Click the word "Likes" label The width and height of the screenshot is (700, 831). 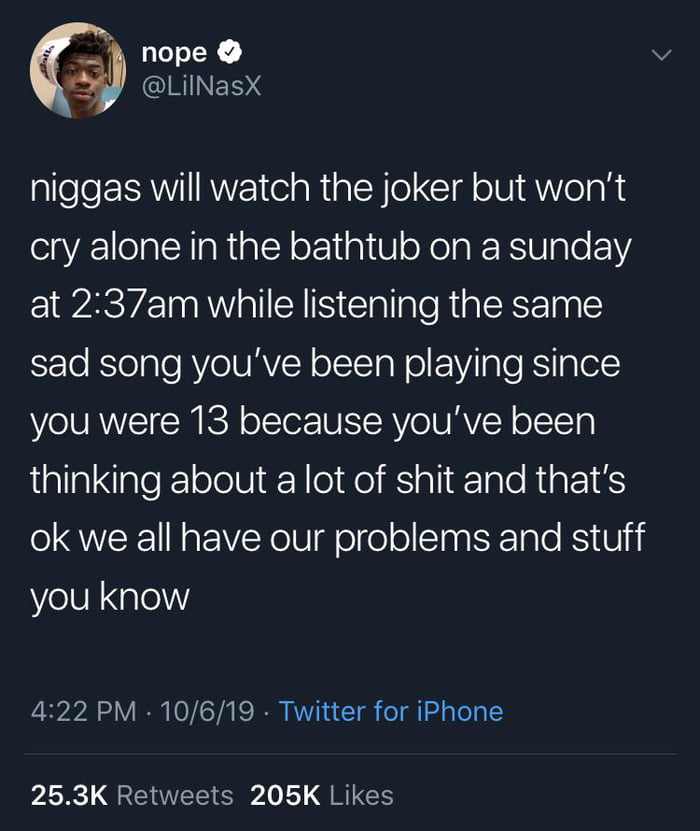(x=361, y=795)
